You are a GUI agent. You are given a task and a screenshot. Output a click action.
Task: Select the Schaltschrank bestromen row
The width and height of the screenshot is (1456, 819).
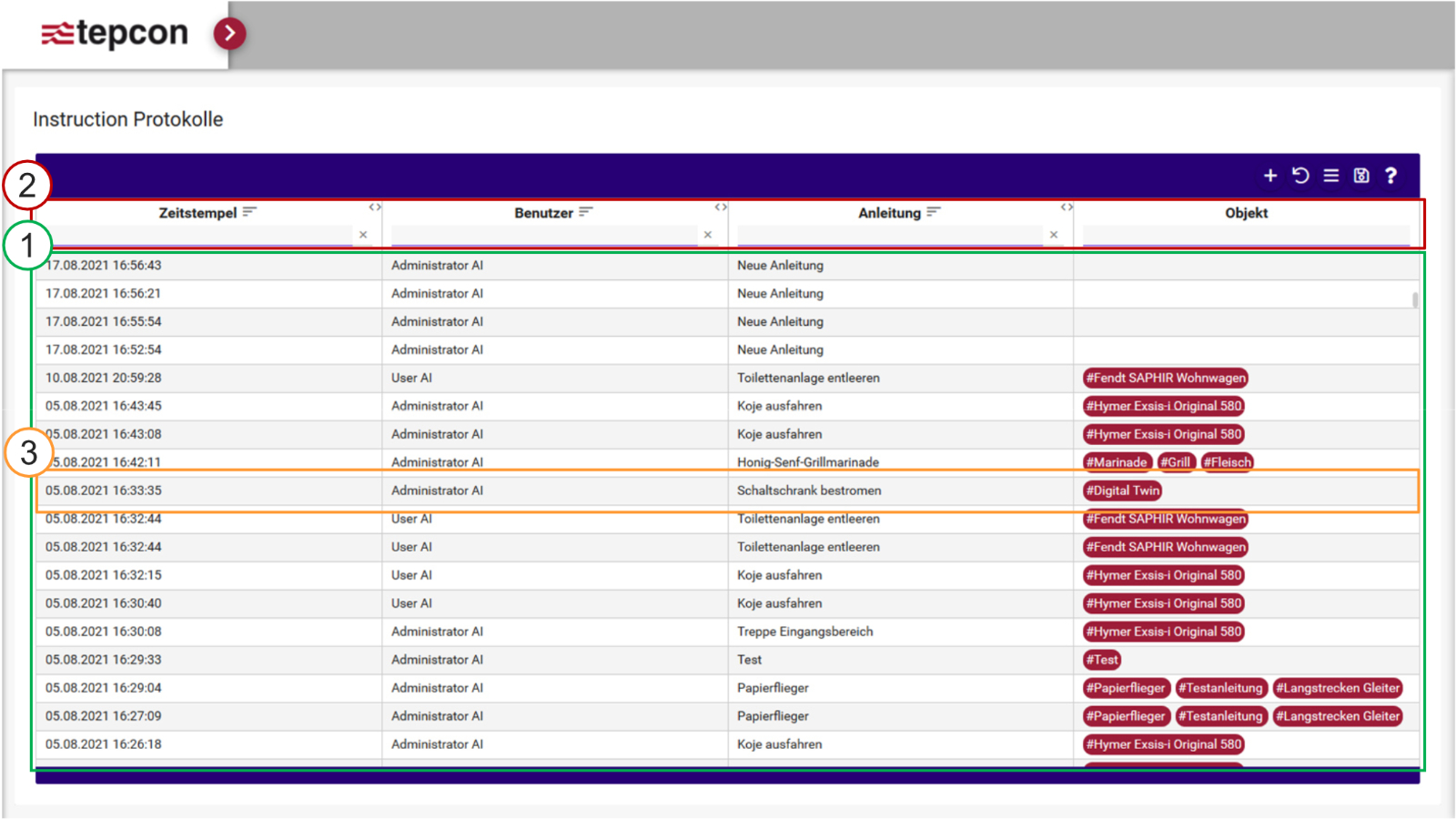click(808, 490)
